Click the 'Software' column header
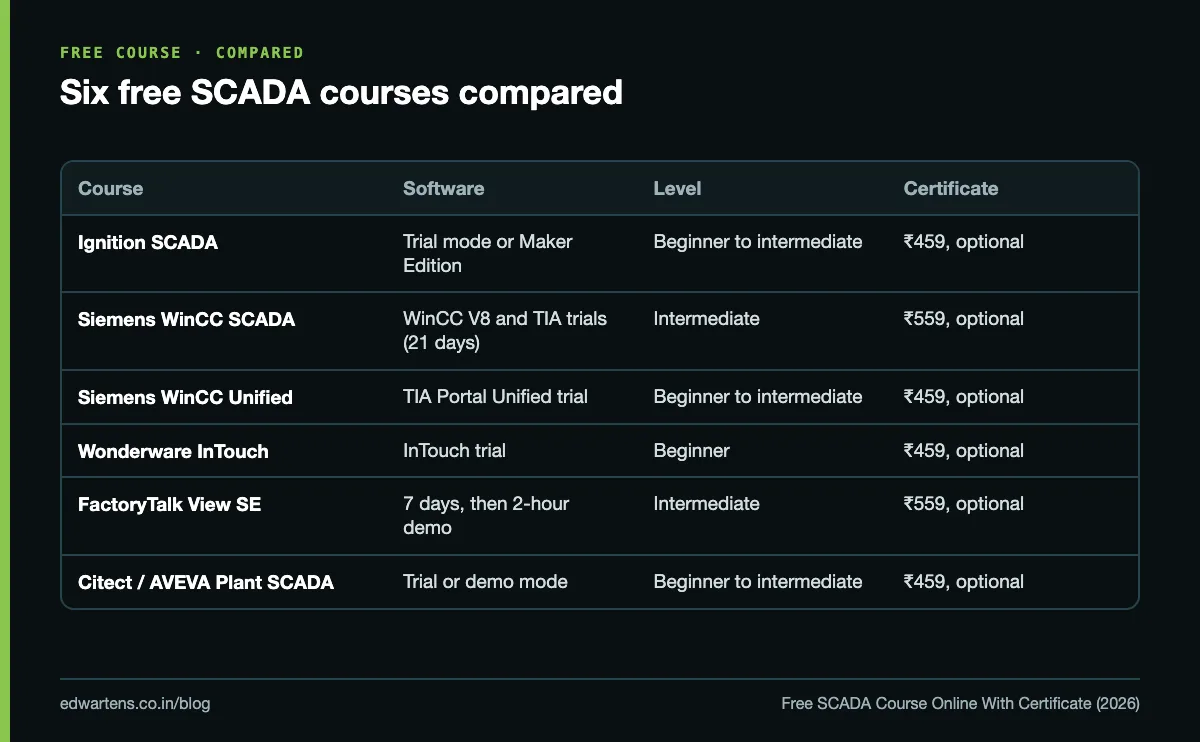The height and width of the screenshot is (742, 1200). pos(443,188)
